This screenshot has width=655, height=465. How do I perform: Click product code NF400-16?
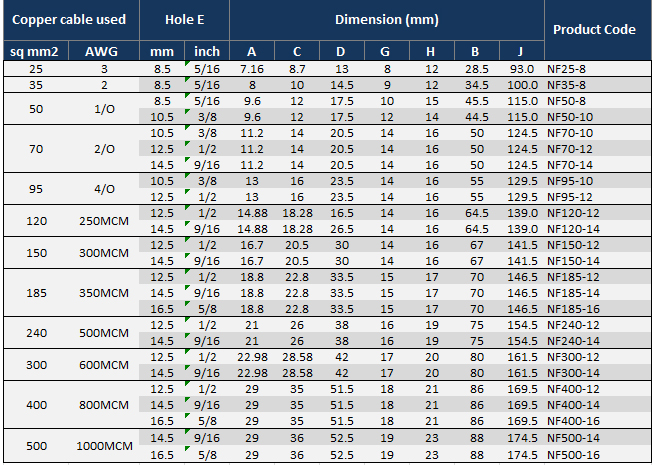click(x=573, y=421)
